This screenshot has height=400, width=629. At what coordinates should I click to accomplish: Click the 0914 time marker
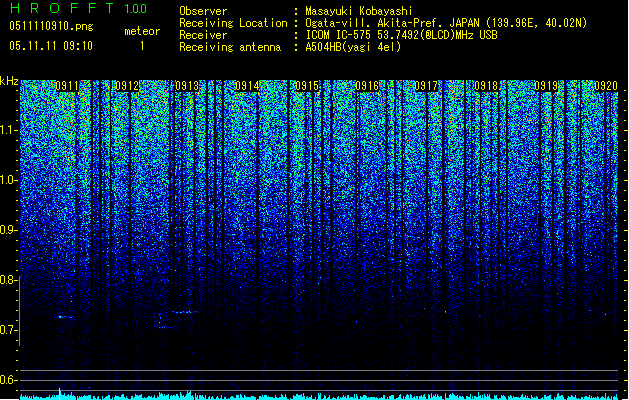[247, 86]
